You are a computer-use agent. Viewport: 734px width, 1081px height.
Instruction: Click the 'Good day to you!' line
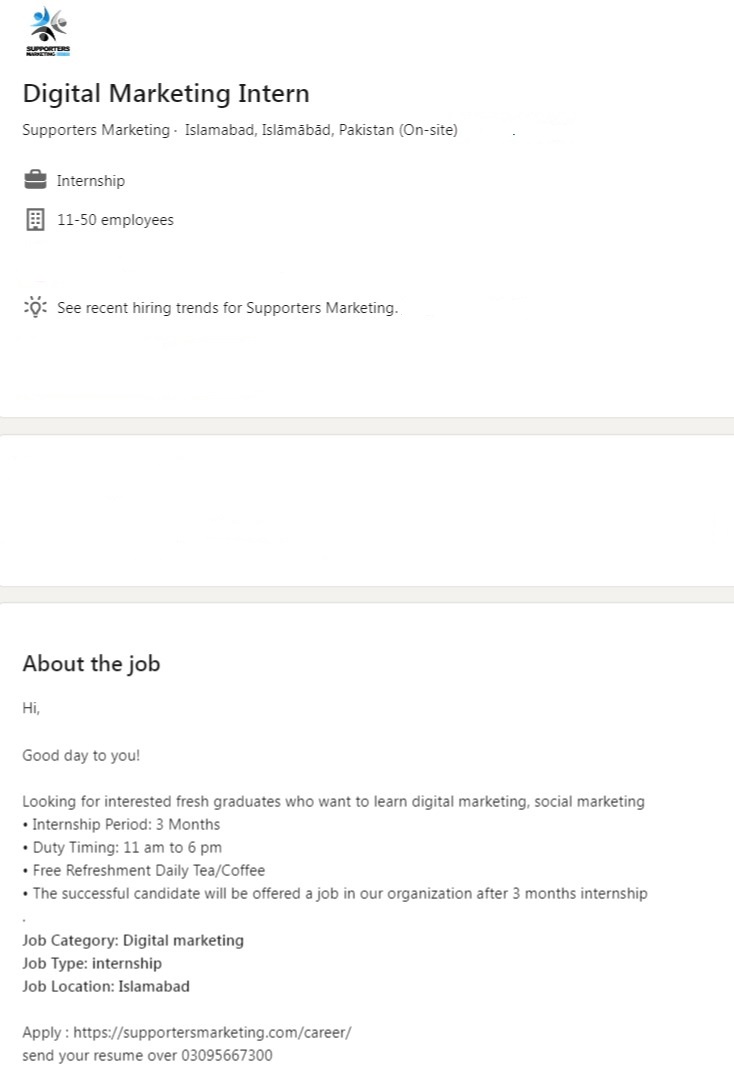click(81, 755)
